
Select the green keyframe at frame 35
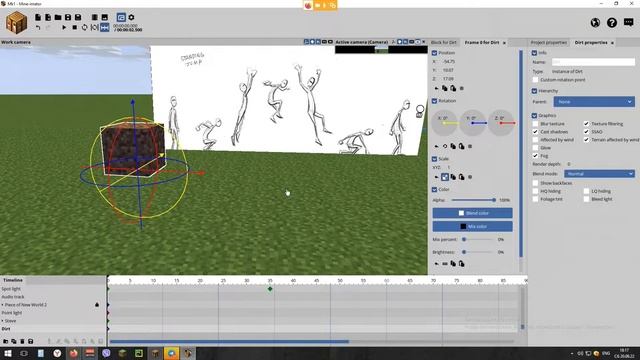tap(270, 289)
